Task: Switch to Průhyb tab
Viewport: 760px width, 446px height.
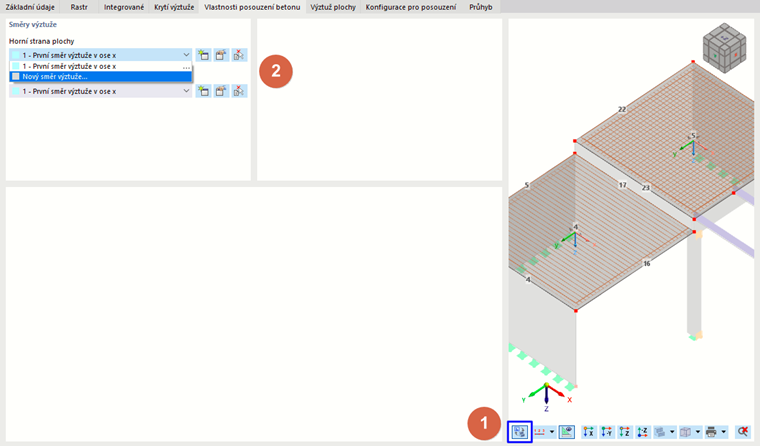Action: (x=481, y=7)
